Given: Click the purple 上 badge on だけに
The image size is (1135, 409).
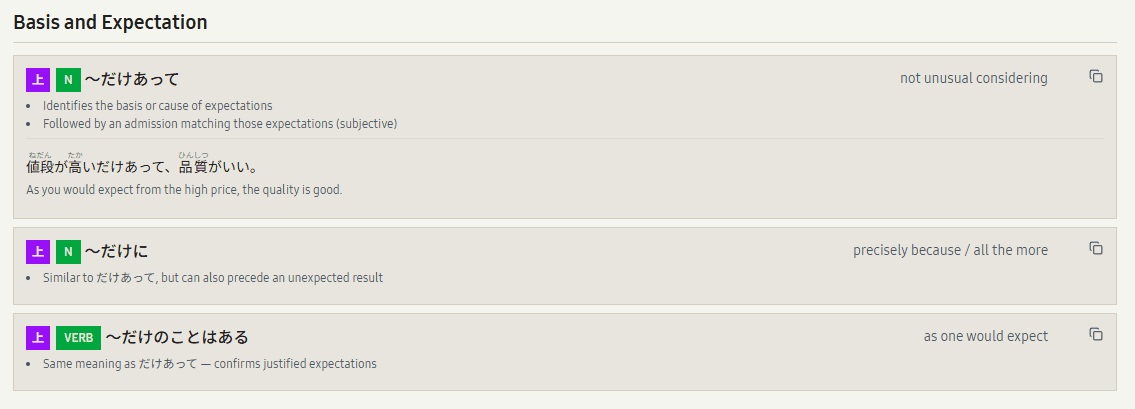Looking at the screenshot, I should 38,251.
